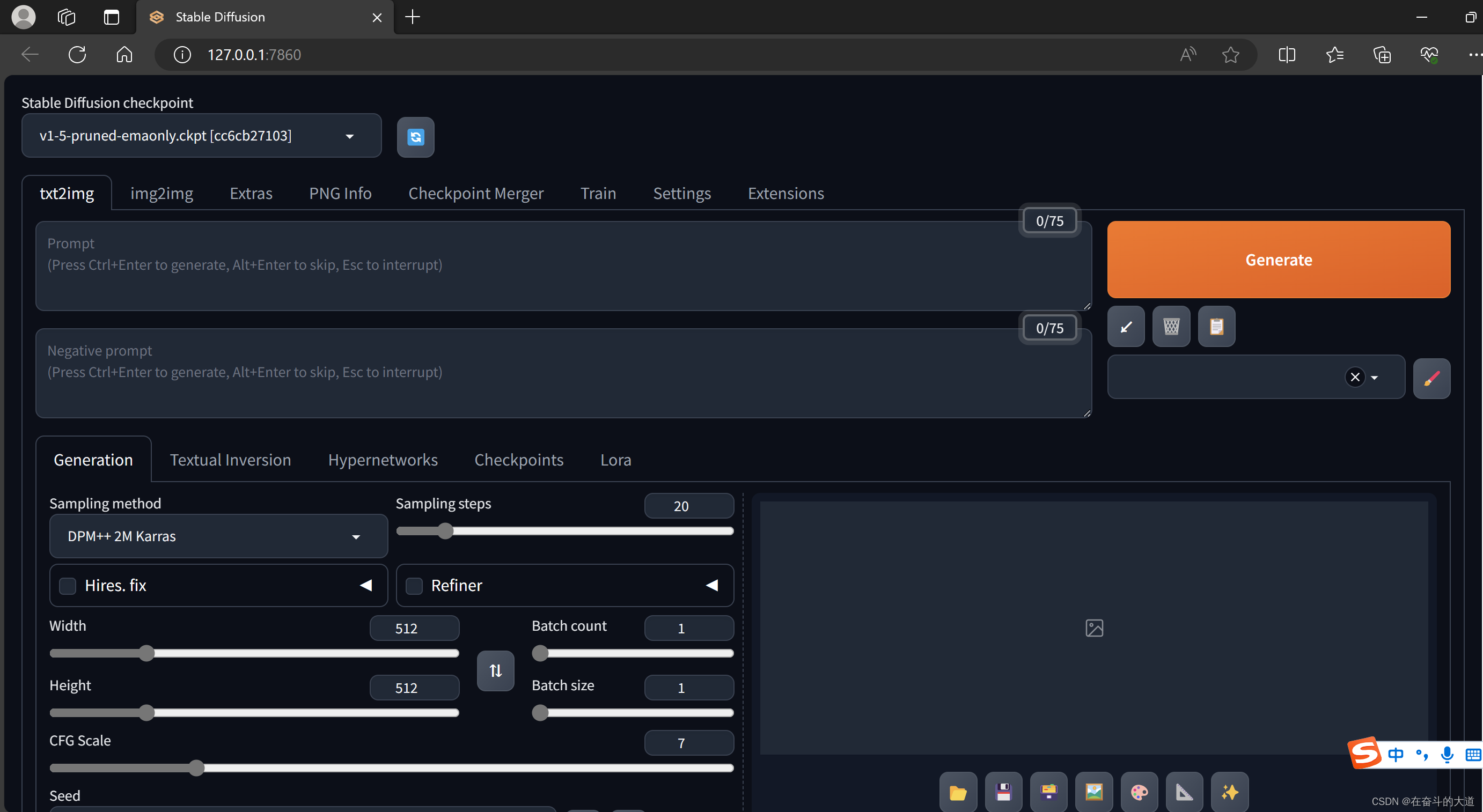Expand the Refiner section arrow
The width and height of the screenshot is (1483, 812).
point(711,585)
